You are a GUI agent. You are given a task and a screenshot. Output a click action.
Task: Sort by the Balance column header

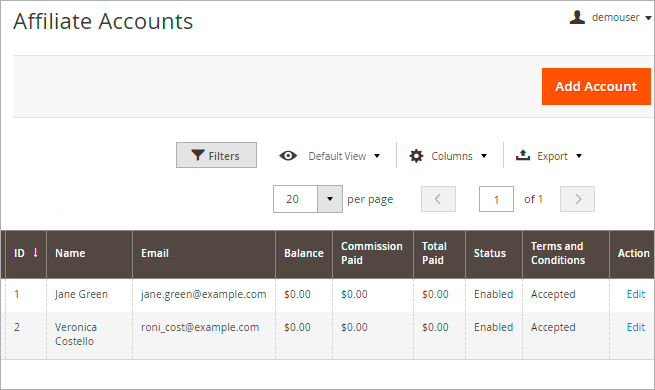[x=304, y=254]
